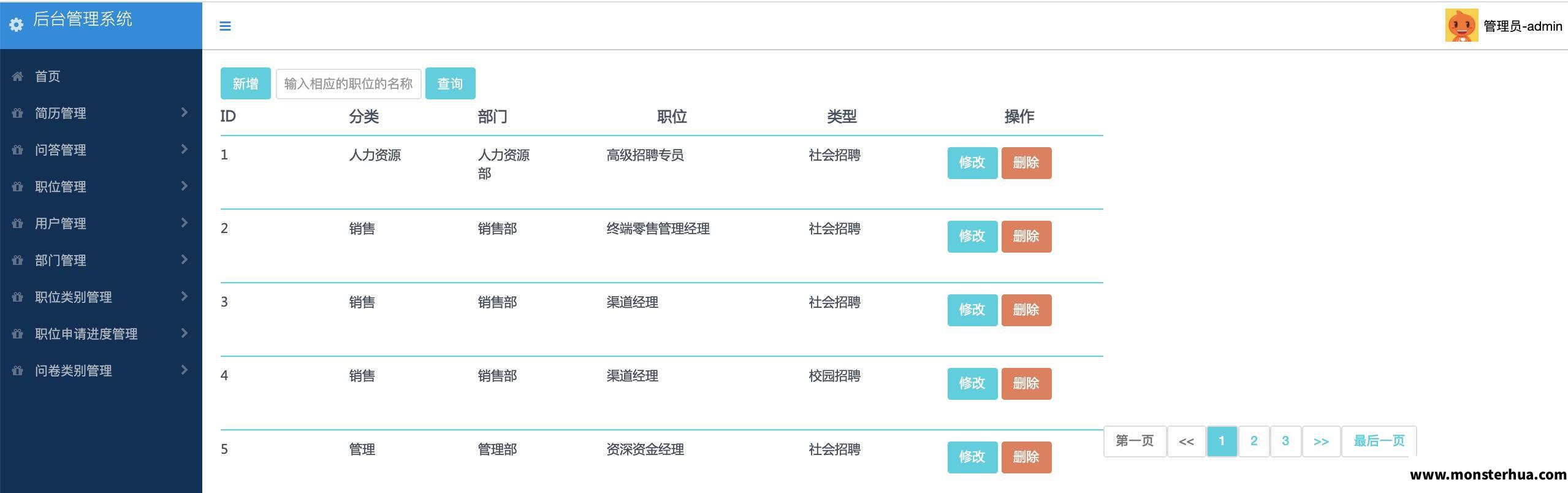Expand the 职位类别管理 chevron arrow
1568x493 pixels.
pyautogui.click(x=184, y=296)
